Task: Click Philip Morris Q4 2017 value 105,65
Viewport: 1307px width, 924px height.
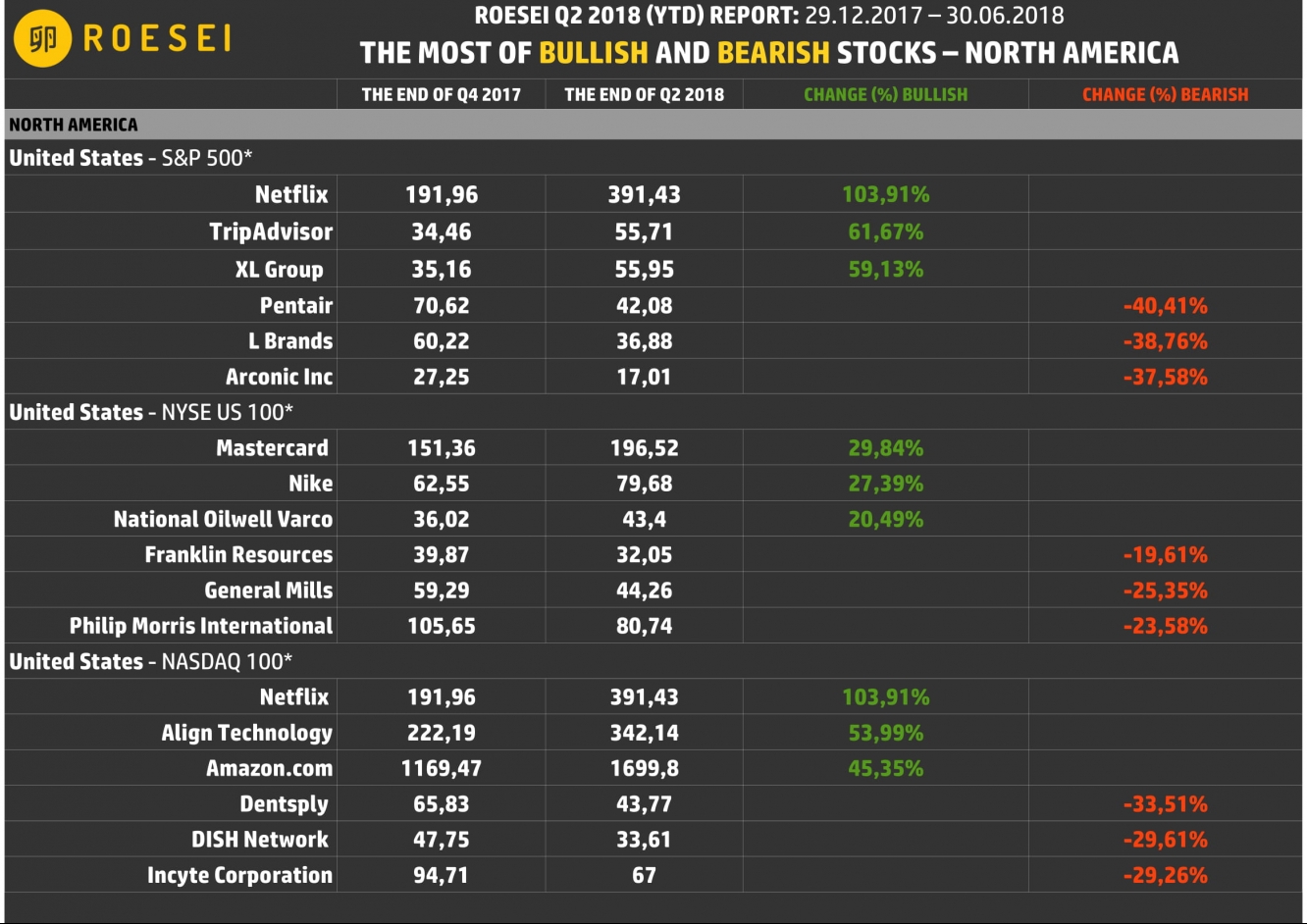Action: (442, 626)
